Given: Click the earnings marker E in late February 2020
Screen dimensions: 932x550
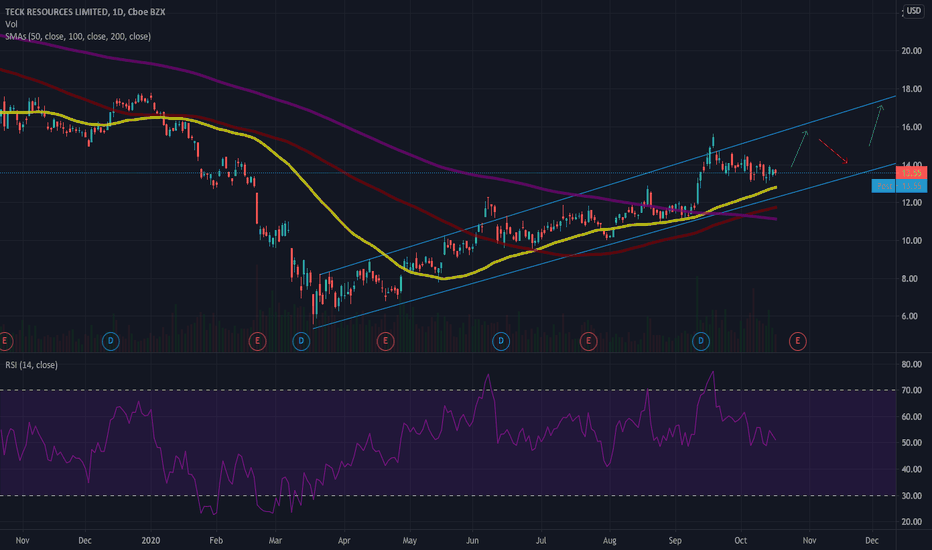Looking at the screenshot, I should (257, 341).
